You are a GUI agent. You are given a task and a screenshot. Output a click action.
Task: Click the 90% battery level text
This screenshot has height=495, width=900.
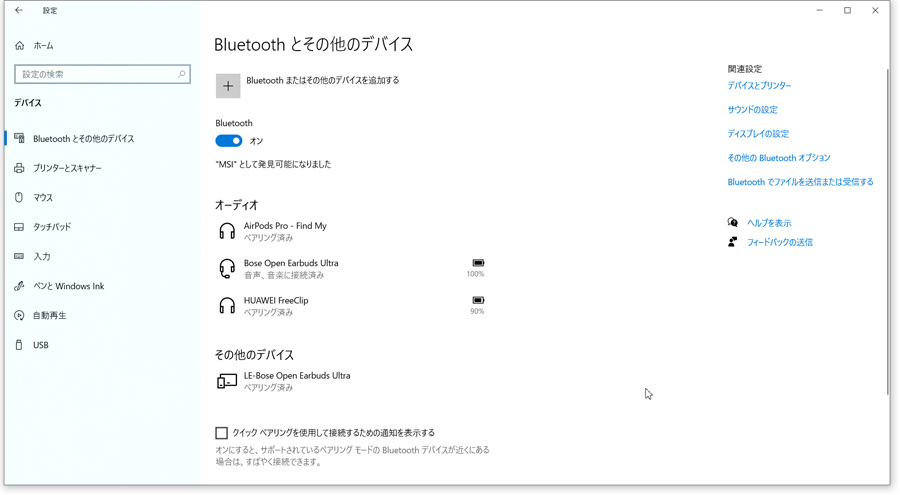click(477, 311)
